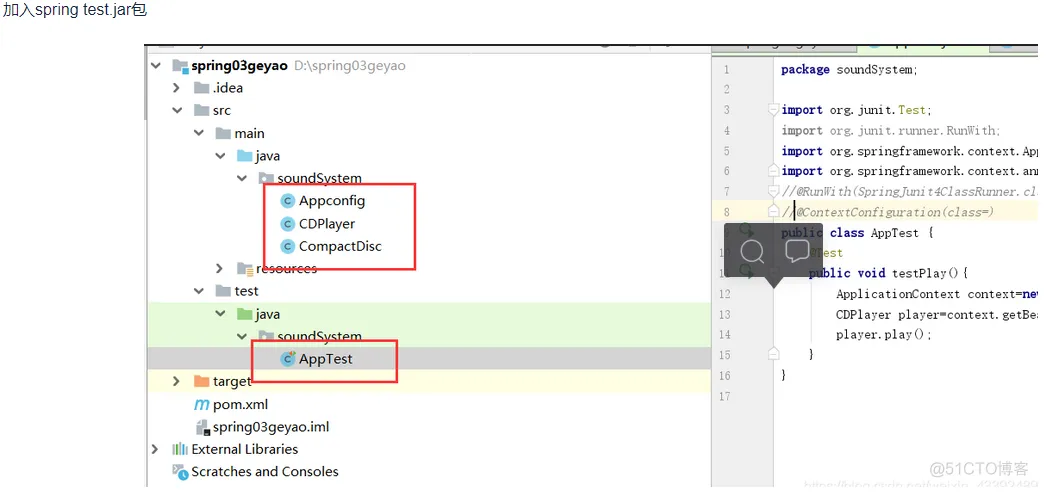The image size is (1046, 496).
Task: Click the blue java sources folder icon
Action: tap(244, 156)
